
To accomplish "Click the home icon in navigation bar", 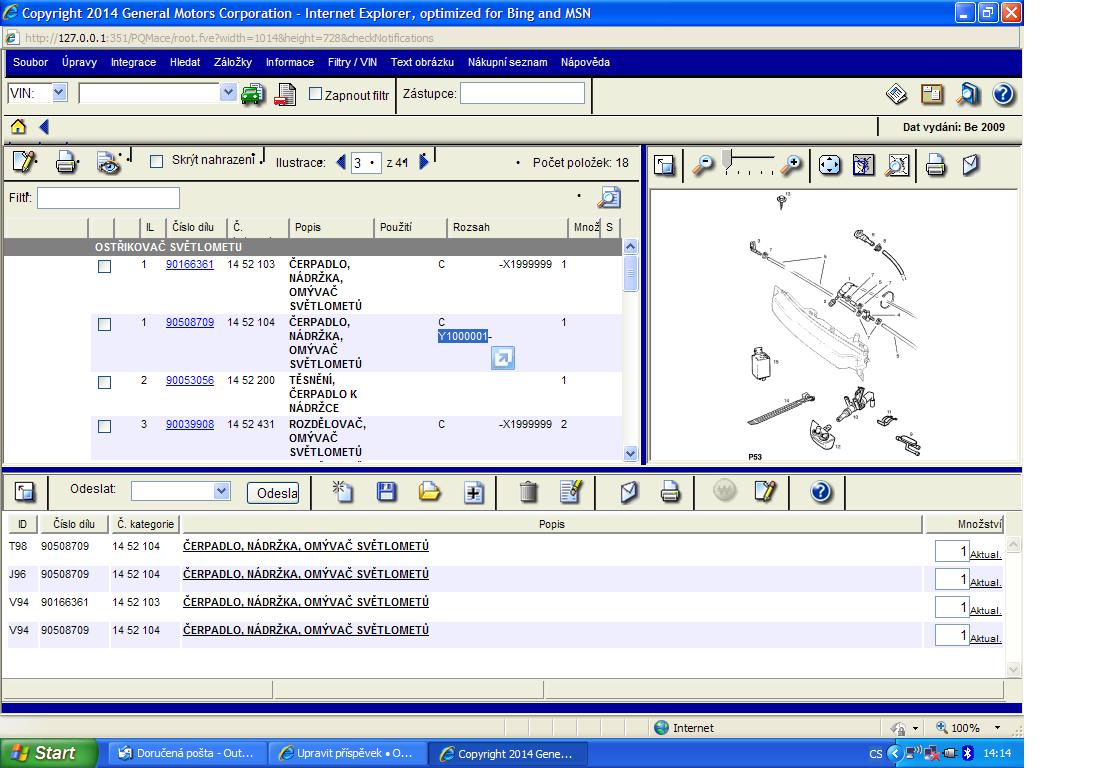I will (18, 127).
